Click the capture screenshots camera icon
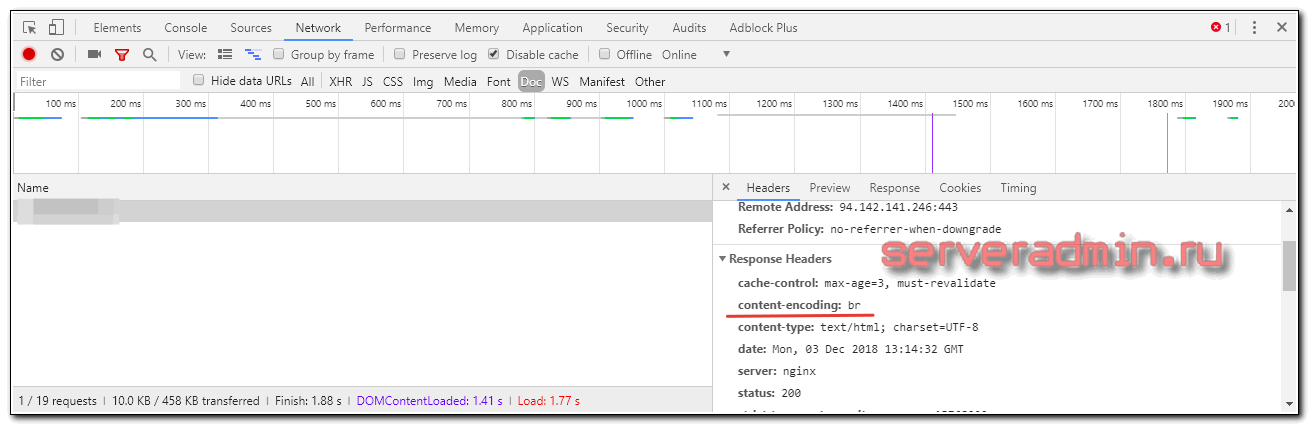Screen dimensions: 1310x426 (94, 55)
